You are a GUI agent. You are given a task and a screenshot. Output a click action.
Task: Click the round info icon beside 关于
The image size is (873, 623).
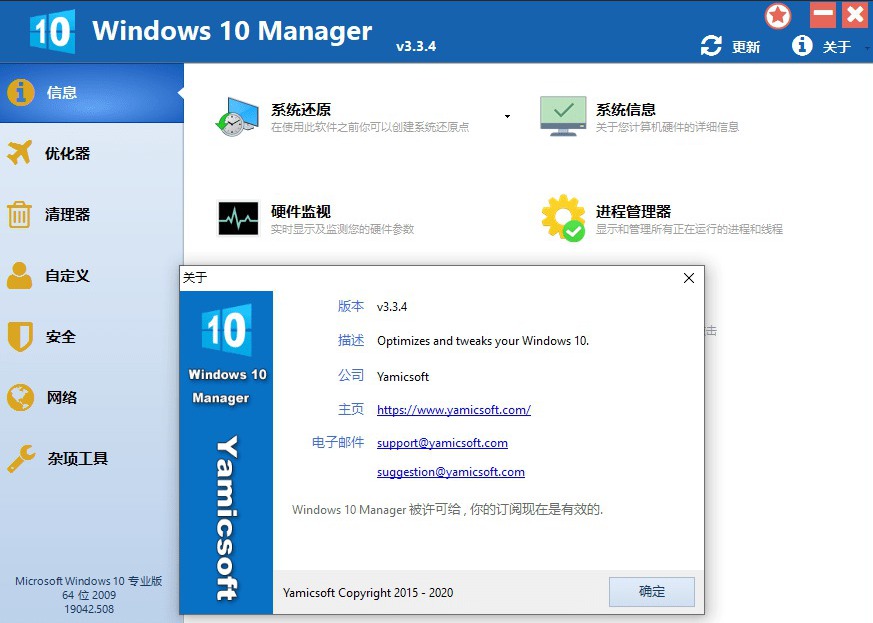(802, 45)
